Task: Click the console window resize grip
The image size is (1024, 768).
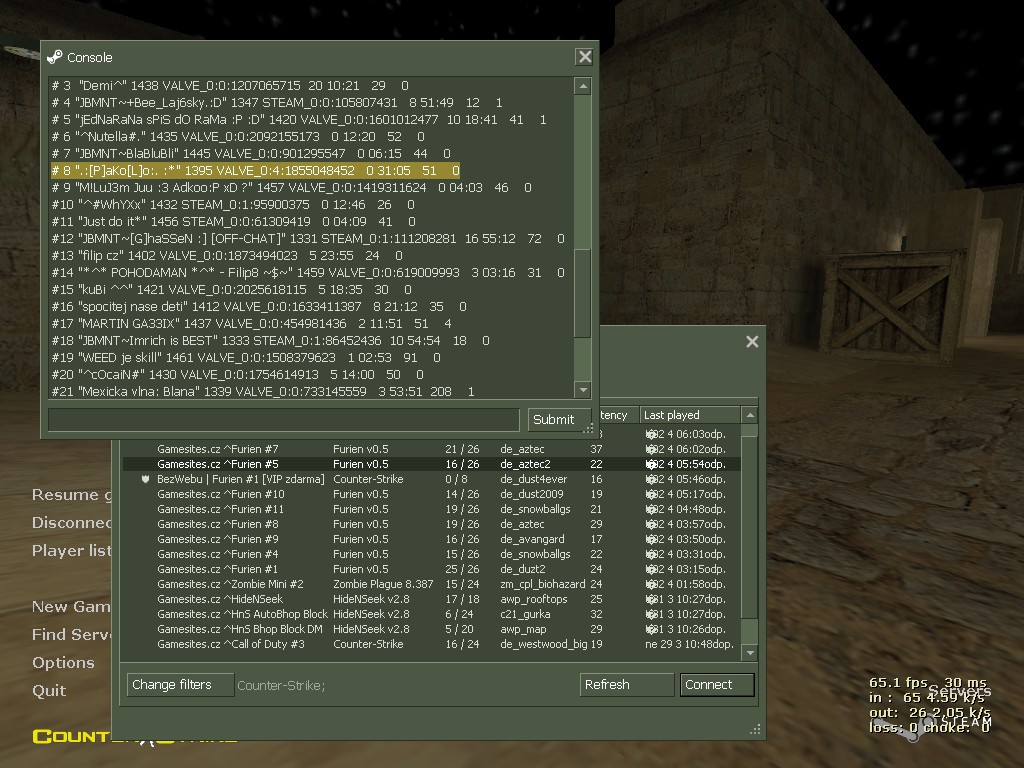Action: pos(588,428)
